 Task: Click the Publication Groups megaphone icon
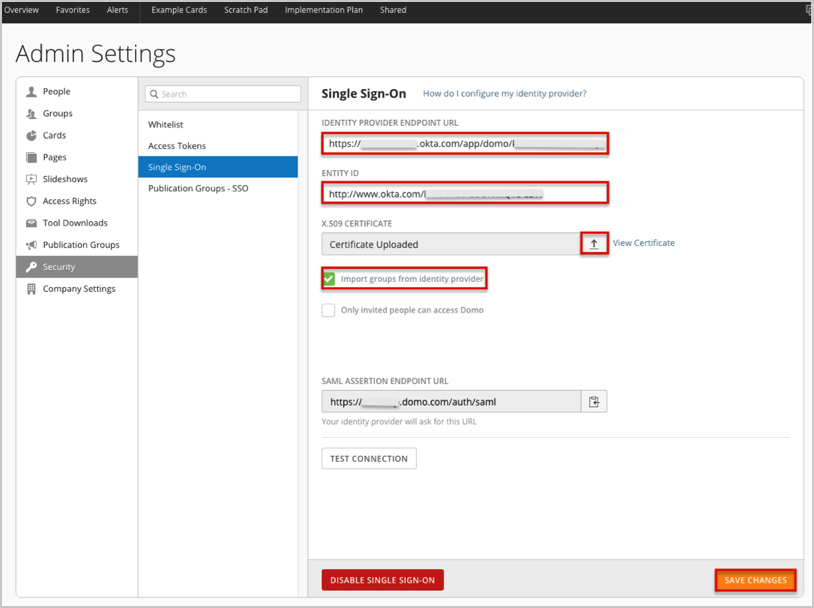pyautogui.click(x=32, y=246)
